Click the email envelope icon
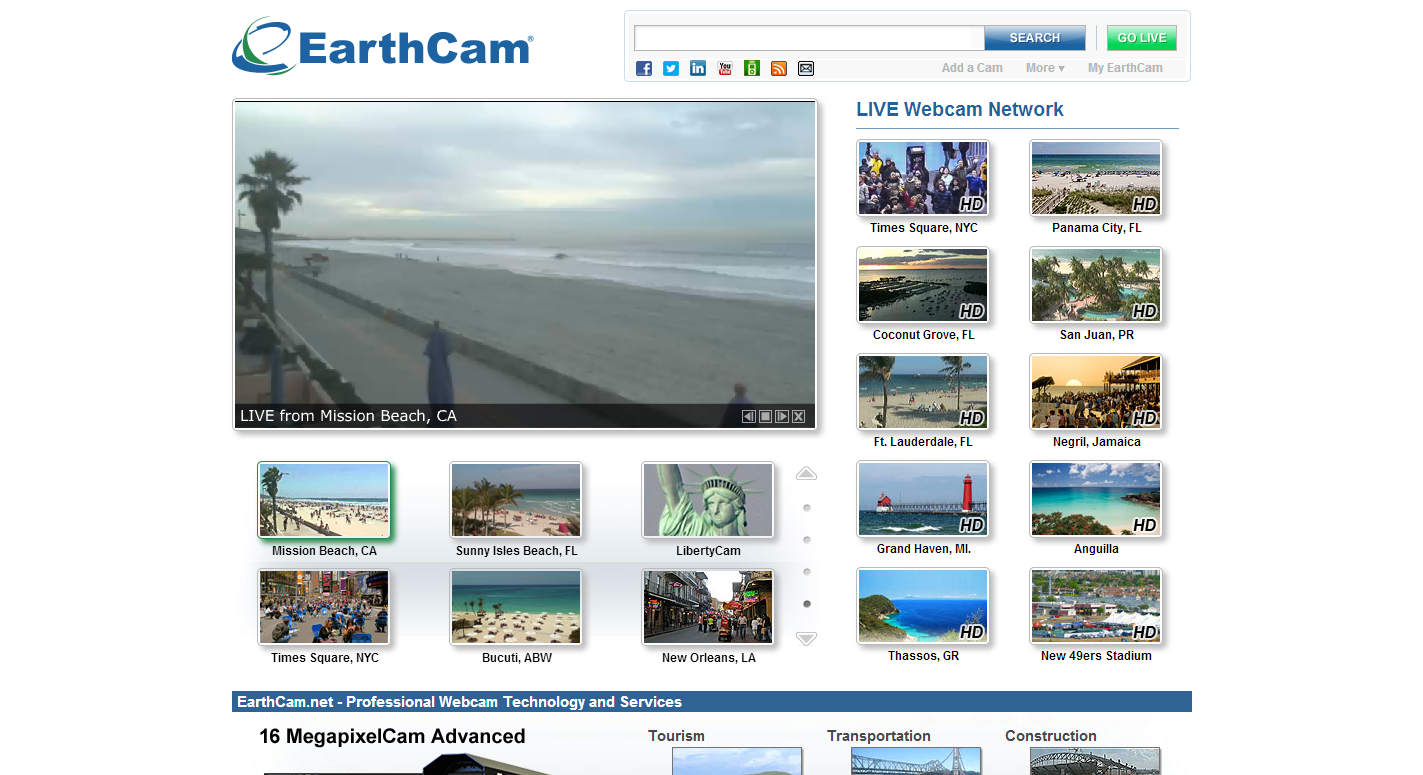 [806, 68]
